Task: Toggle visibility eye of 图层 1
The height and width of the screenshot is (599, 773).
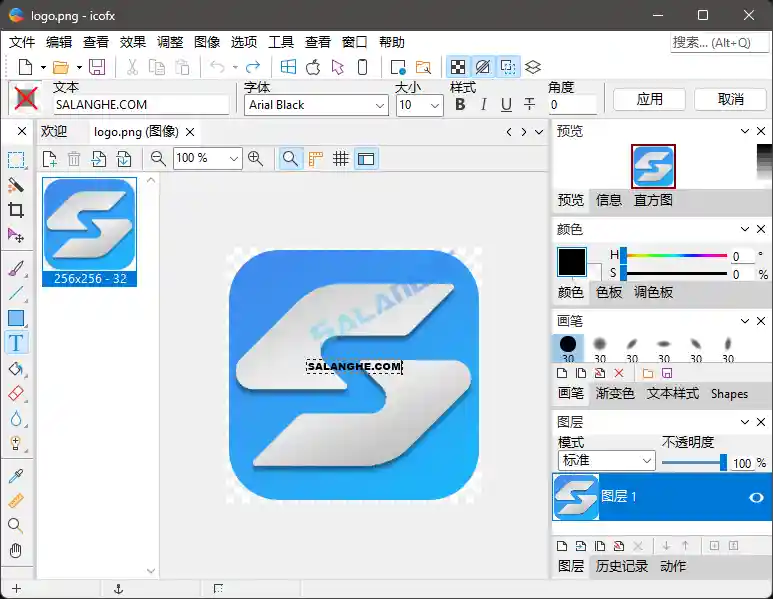Action: [756, 497]
